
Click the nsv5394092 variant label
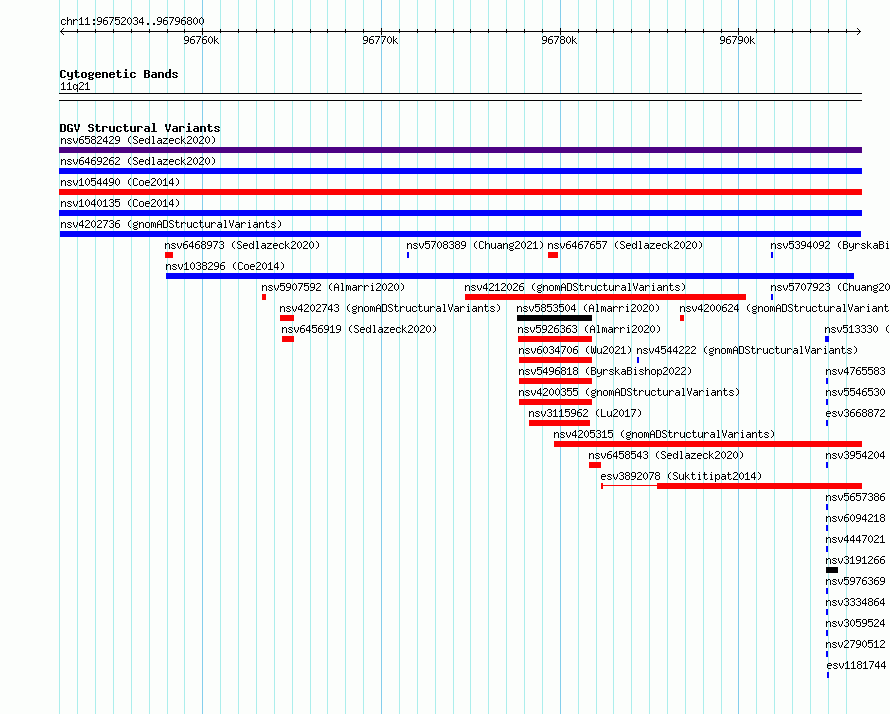830,245
